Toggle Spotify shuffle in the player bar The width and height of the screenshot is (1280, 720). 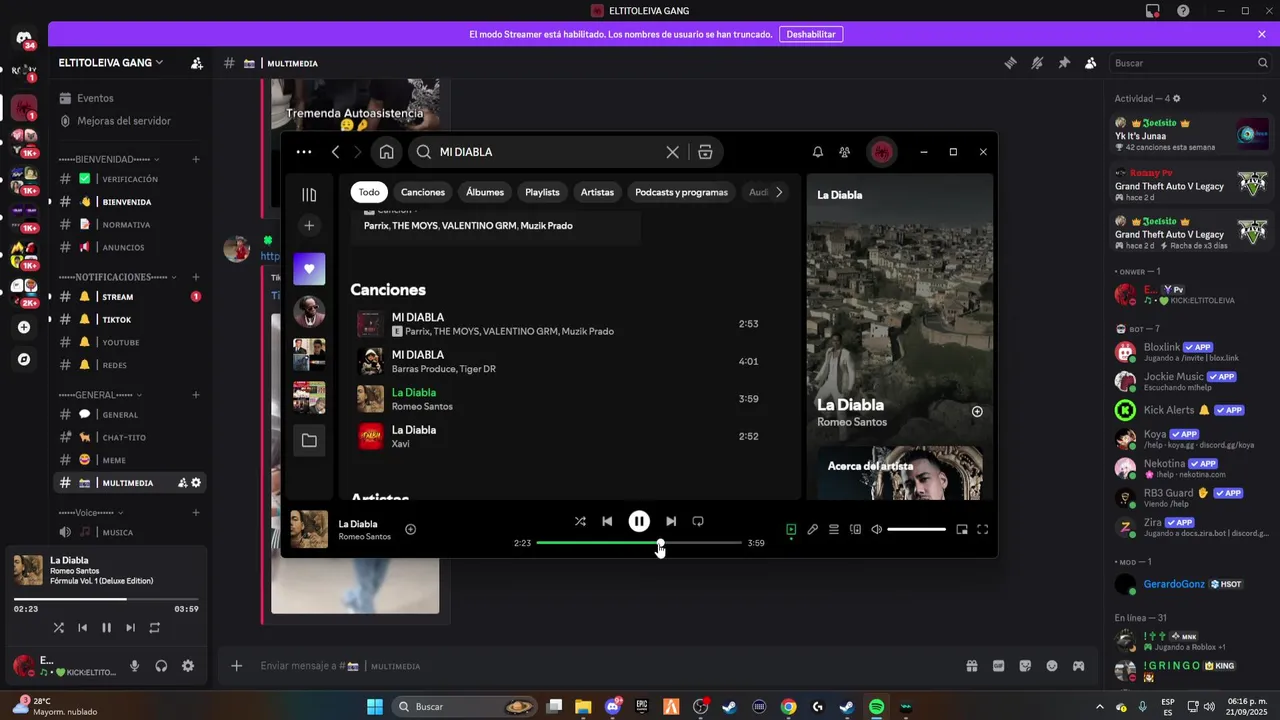click(x=580, y=521)
